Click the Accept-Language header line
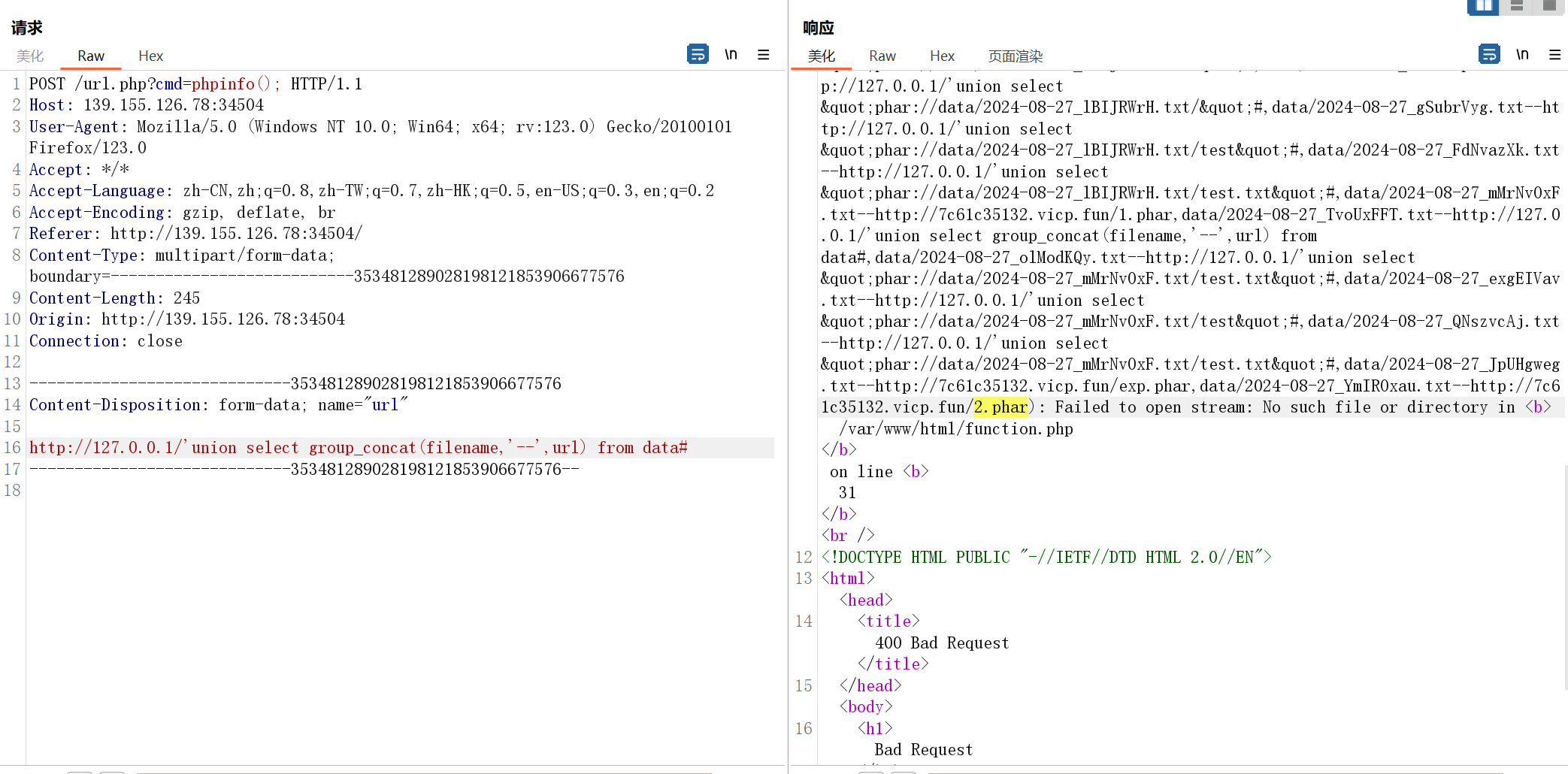The height and width of the screenshot is (774, 1568). (371, 191)
